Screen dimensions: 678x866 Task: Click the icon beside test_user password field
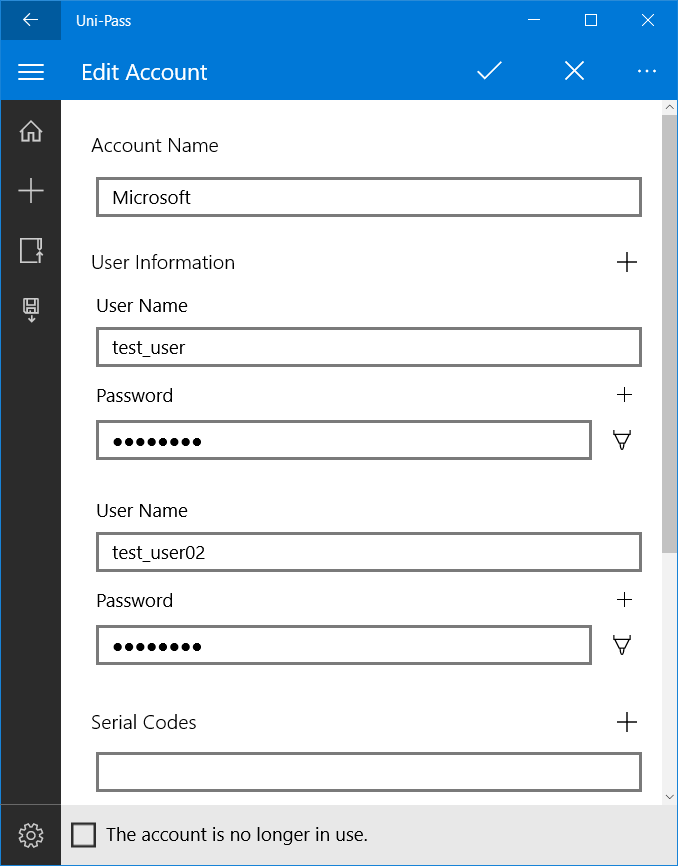pyautogui.click(x=623, y=440)
